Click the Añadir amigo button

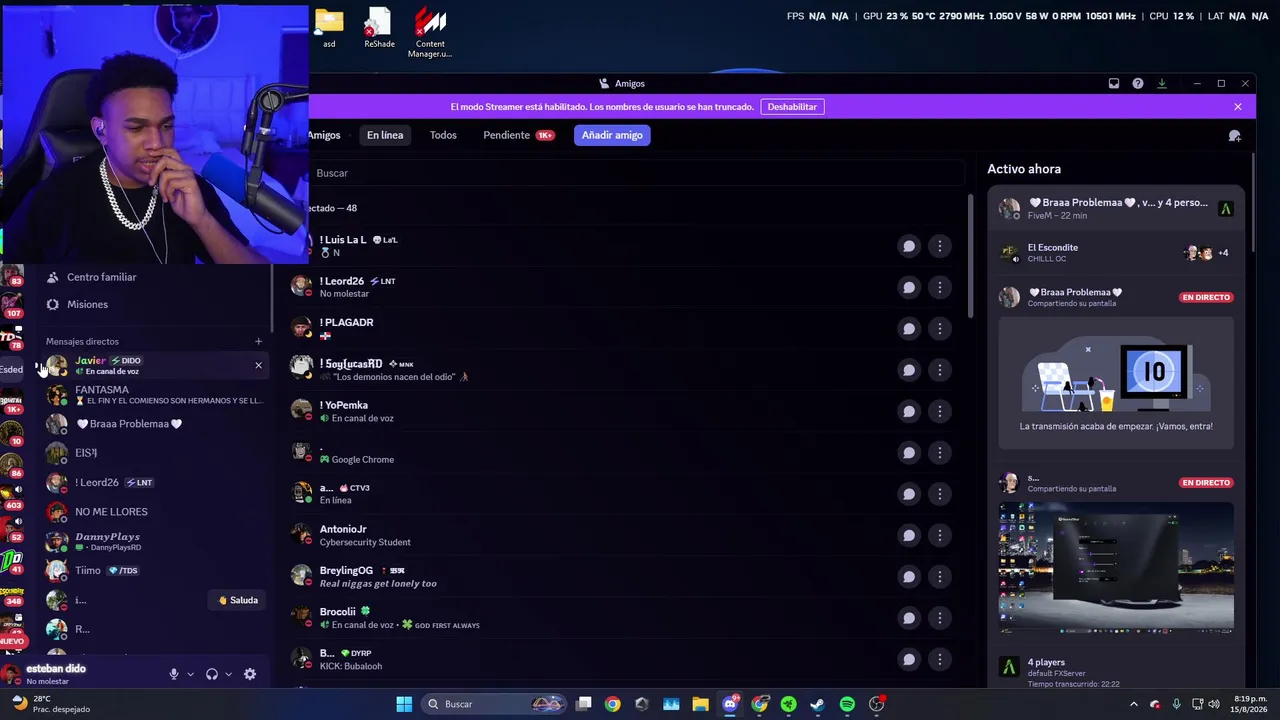click(x=612, y=135)
